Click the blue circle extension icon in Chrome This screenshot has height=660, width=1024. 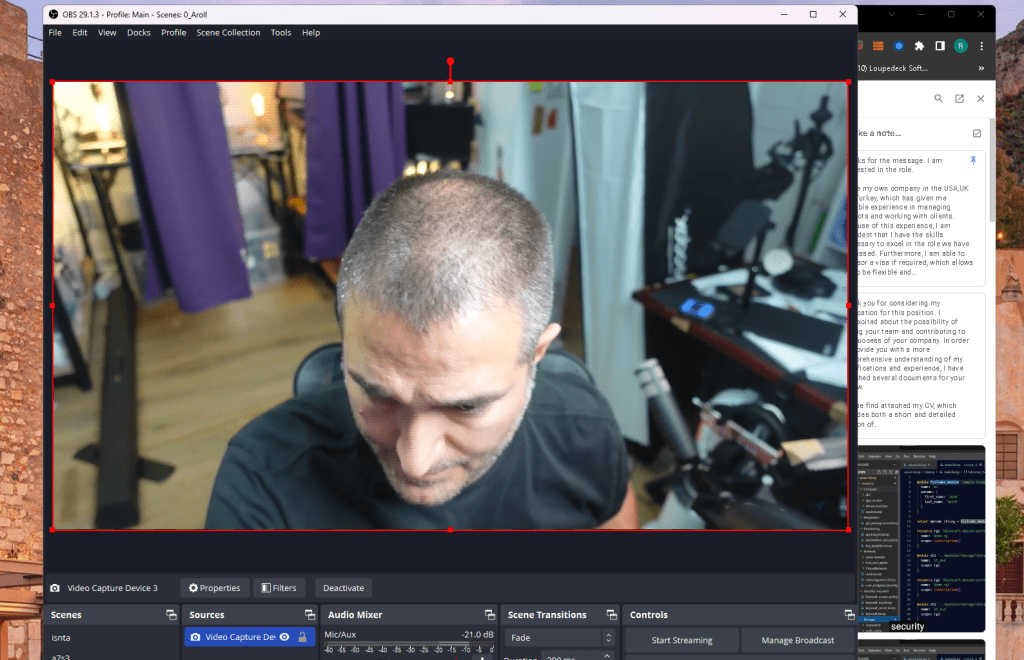(899, 46)
